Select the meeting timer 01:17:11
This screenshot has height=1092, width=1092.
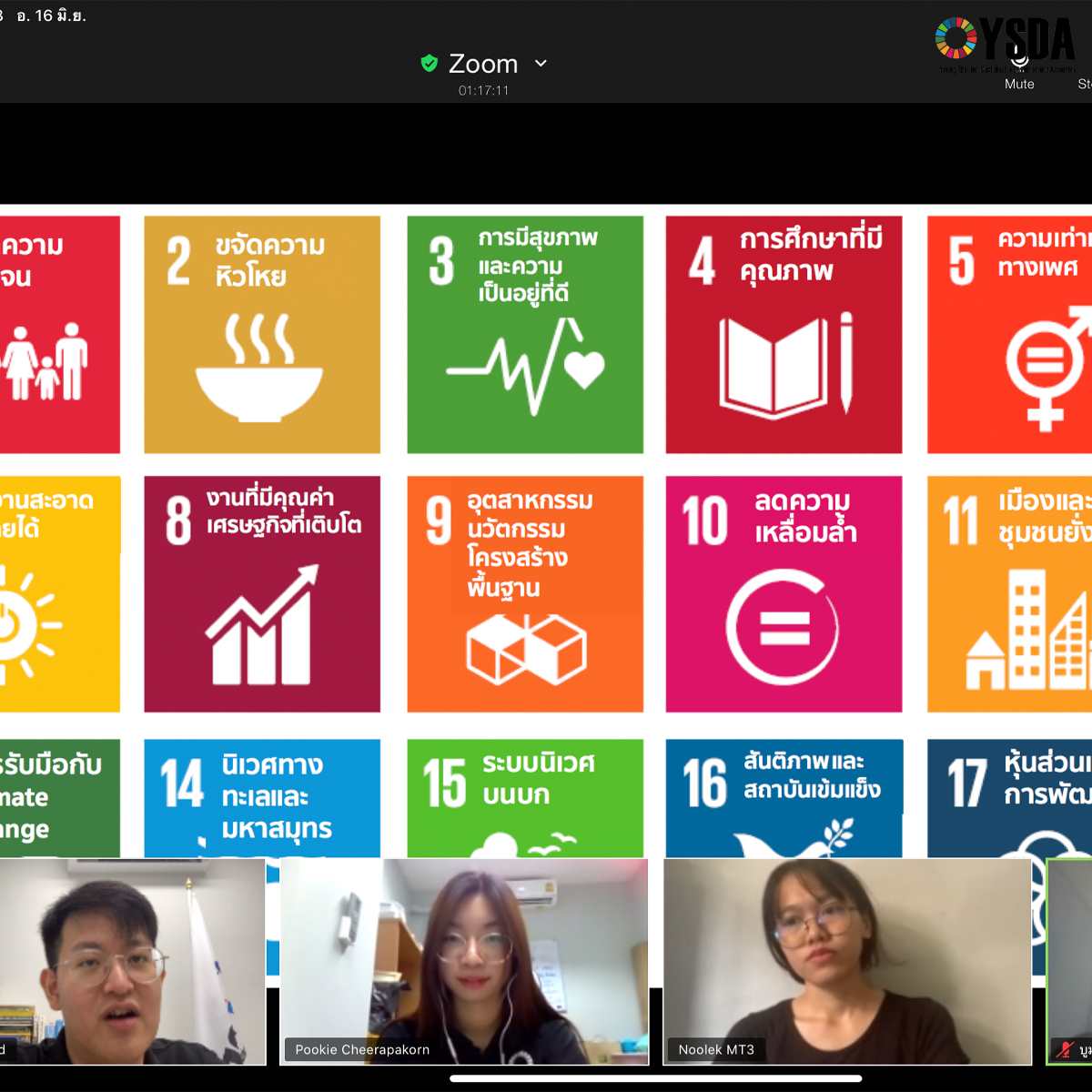tap(484, 90)
